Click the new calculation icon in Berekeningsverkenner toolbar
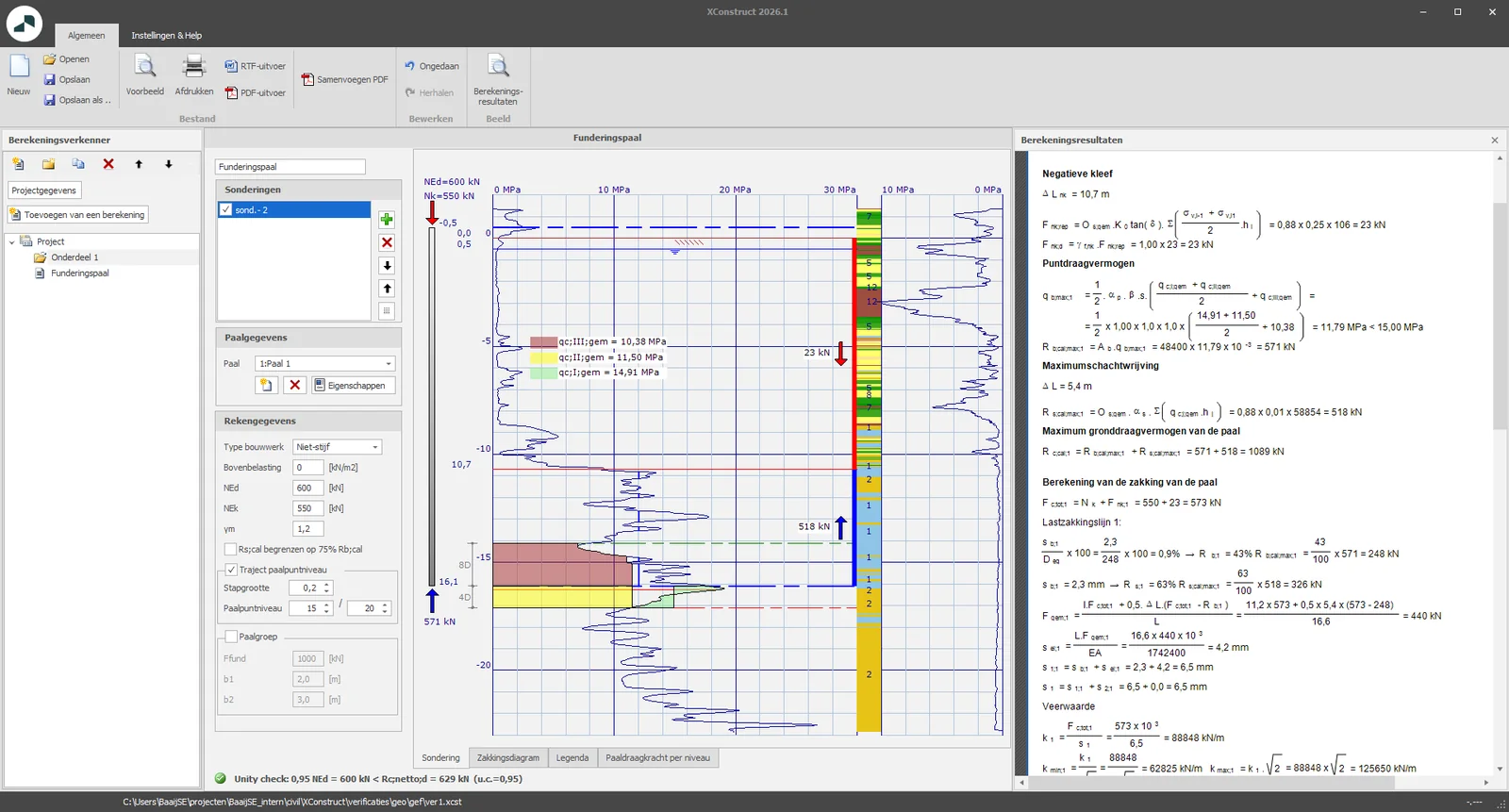 18,164
